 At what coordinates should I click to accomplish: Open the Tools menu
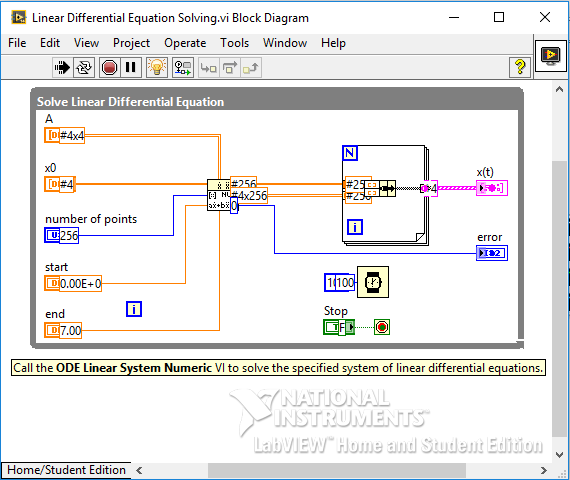coord(234,43)
